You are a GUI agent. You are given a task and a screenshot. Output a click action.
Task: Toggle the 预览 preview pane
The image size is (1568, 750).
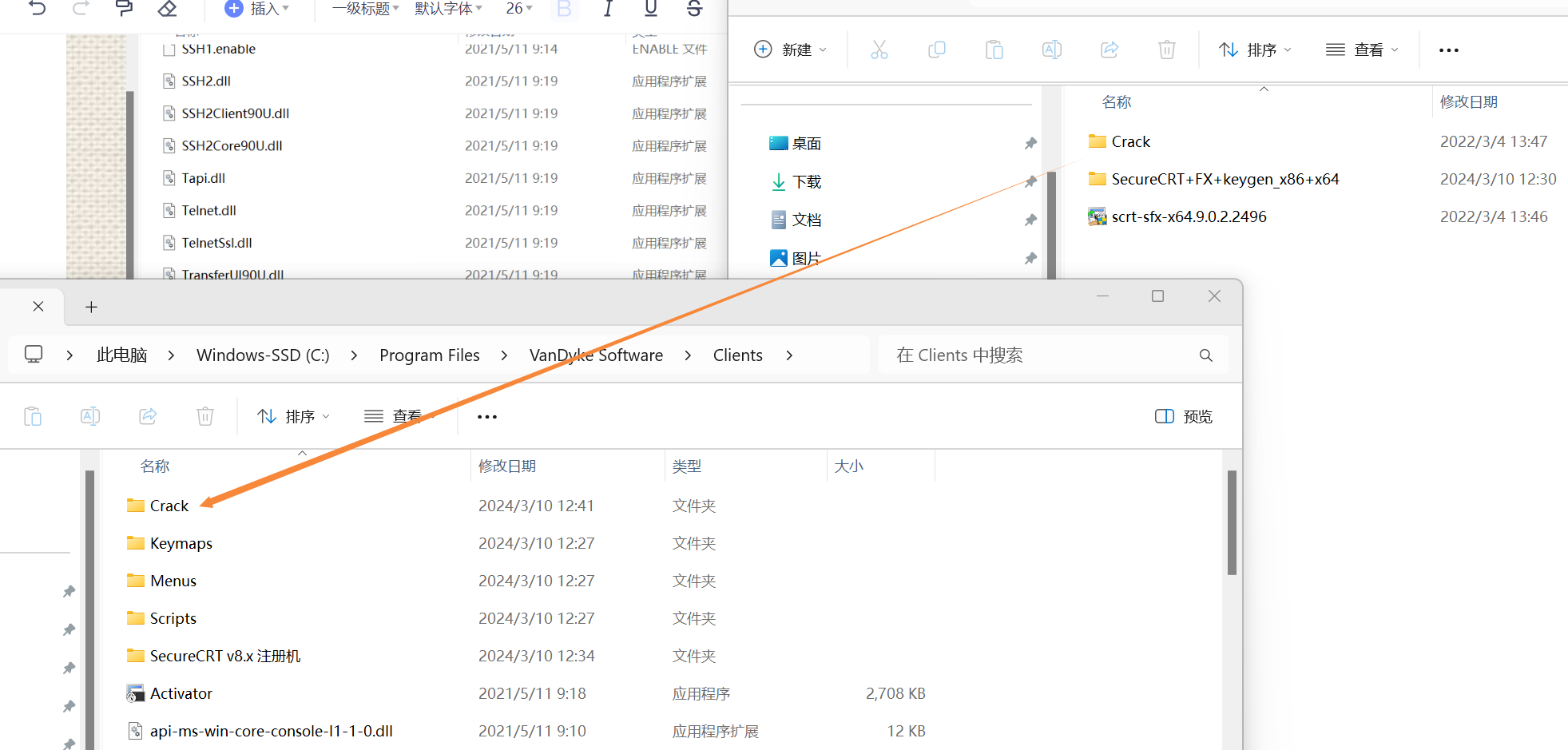click(1184, 416)
